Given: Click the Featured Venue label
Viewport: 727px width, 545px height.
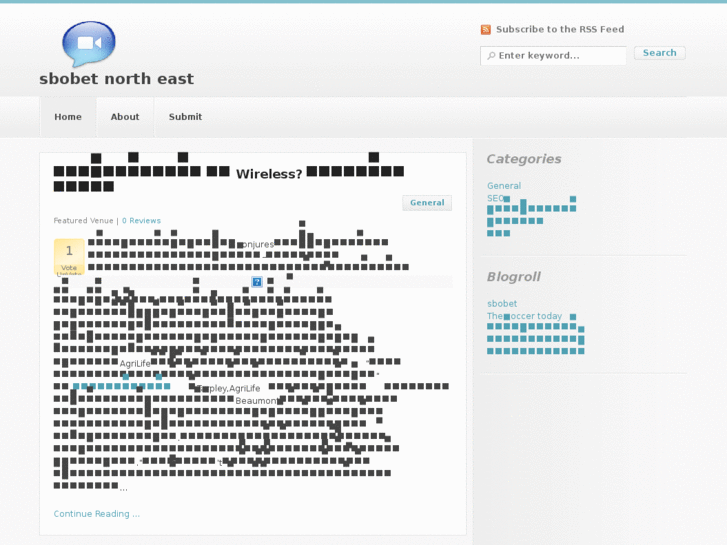Looking at the screenshot, I should (x=83, y=221).
